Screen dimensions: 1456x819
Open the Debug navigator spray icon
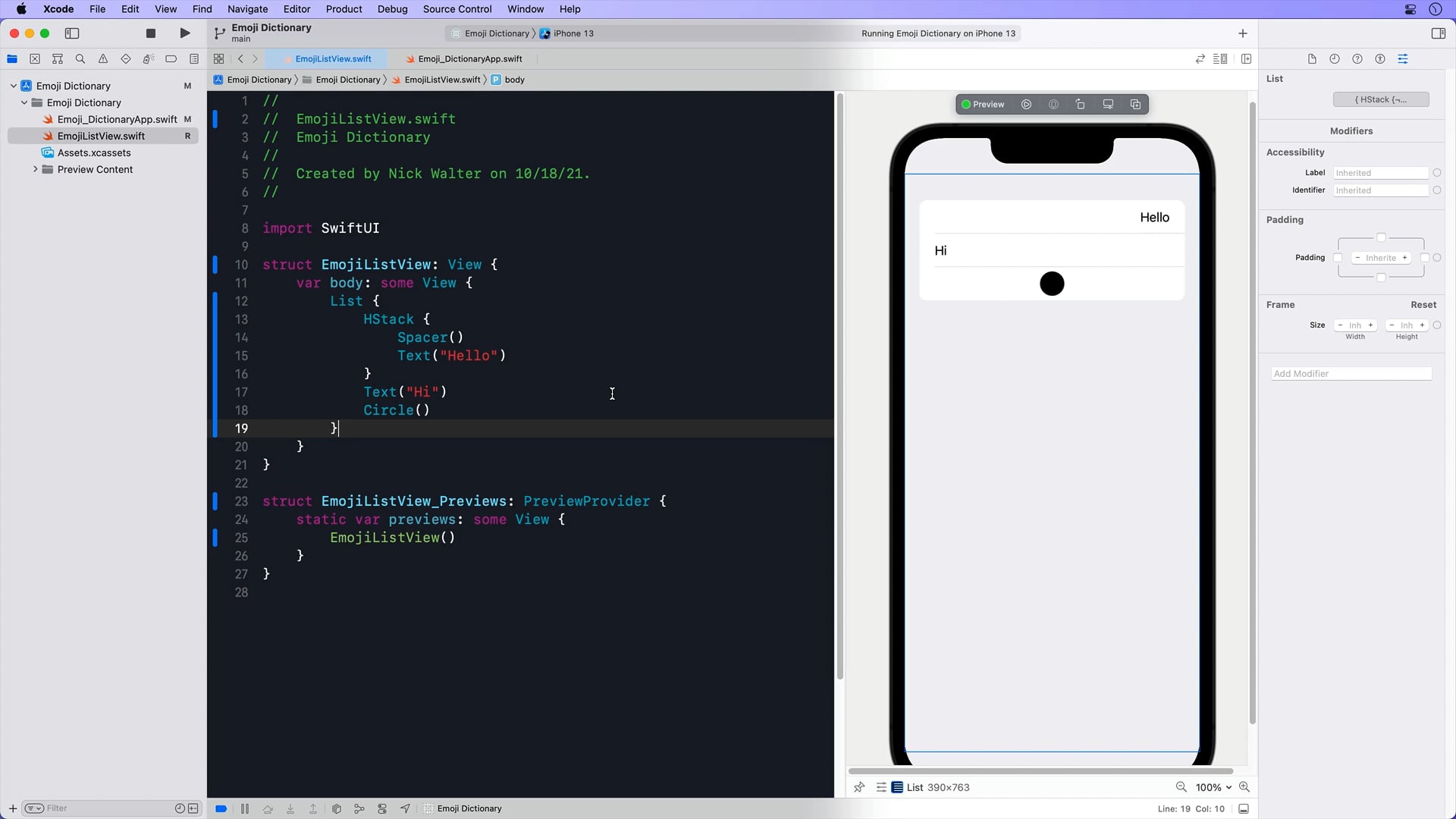coord(149,59)
